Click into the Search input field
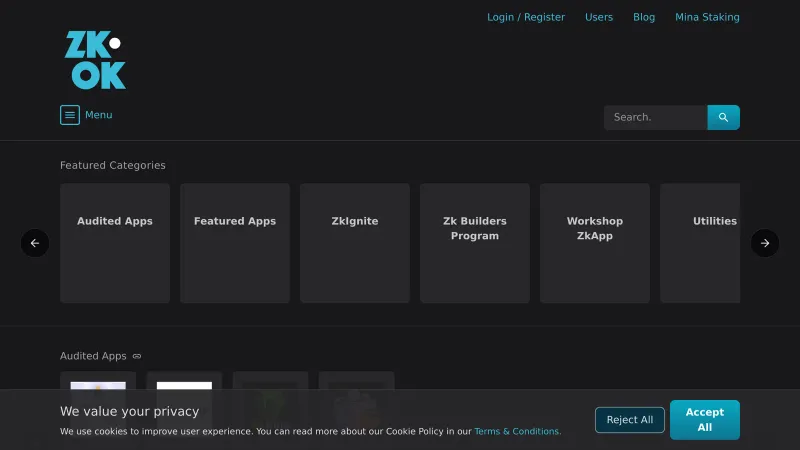Screen dimensions: 800x450 (655, 117)
